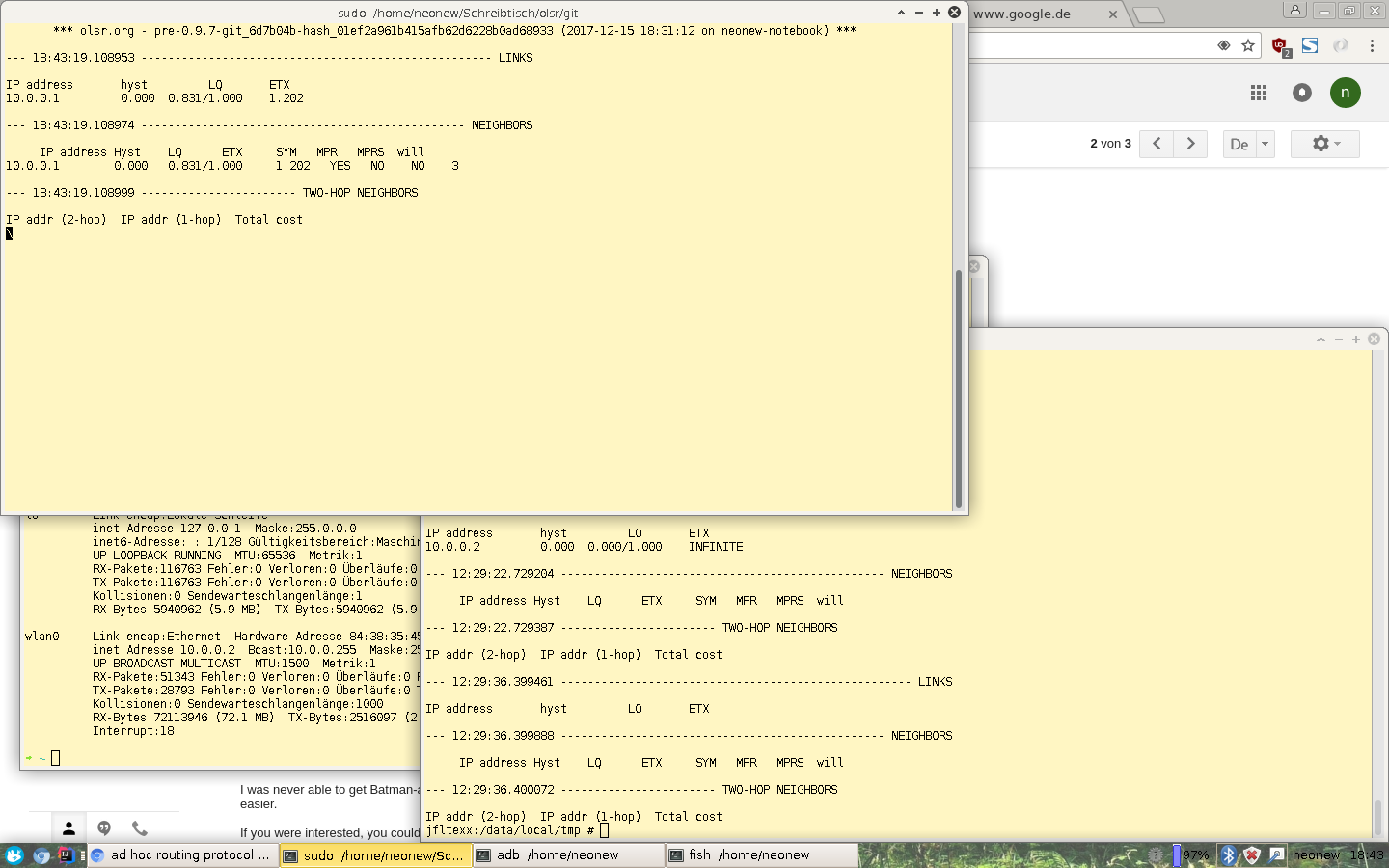Open the uBlock Origin extension icon

point(1280,45)
